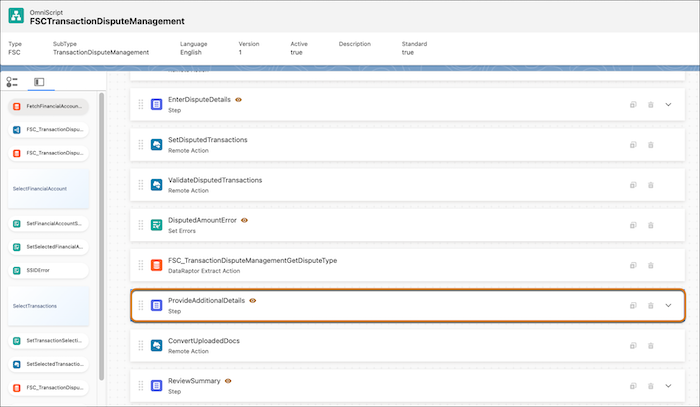Click the EnterDisputeDetails step icon
Screen dimensions: 700x407
pyautogui.click(x=156, y=104)
